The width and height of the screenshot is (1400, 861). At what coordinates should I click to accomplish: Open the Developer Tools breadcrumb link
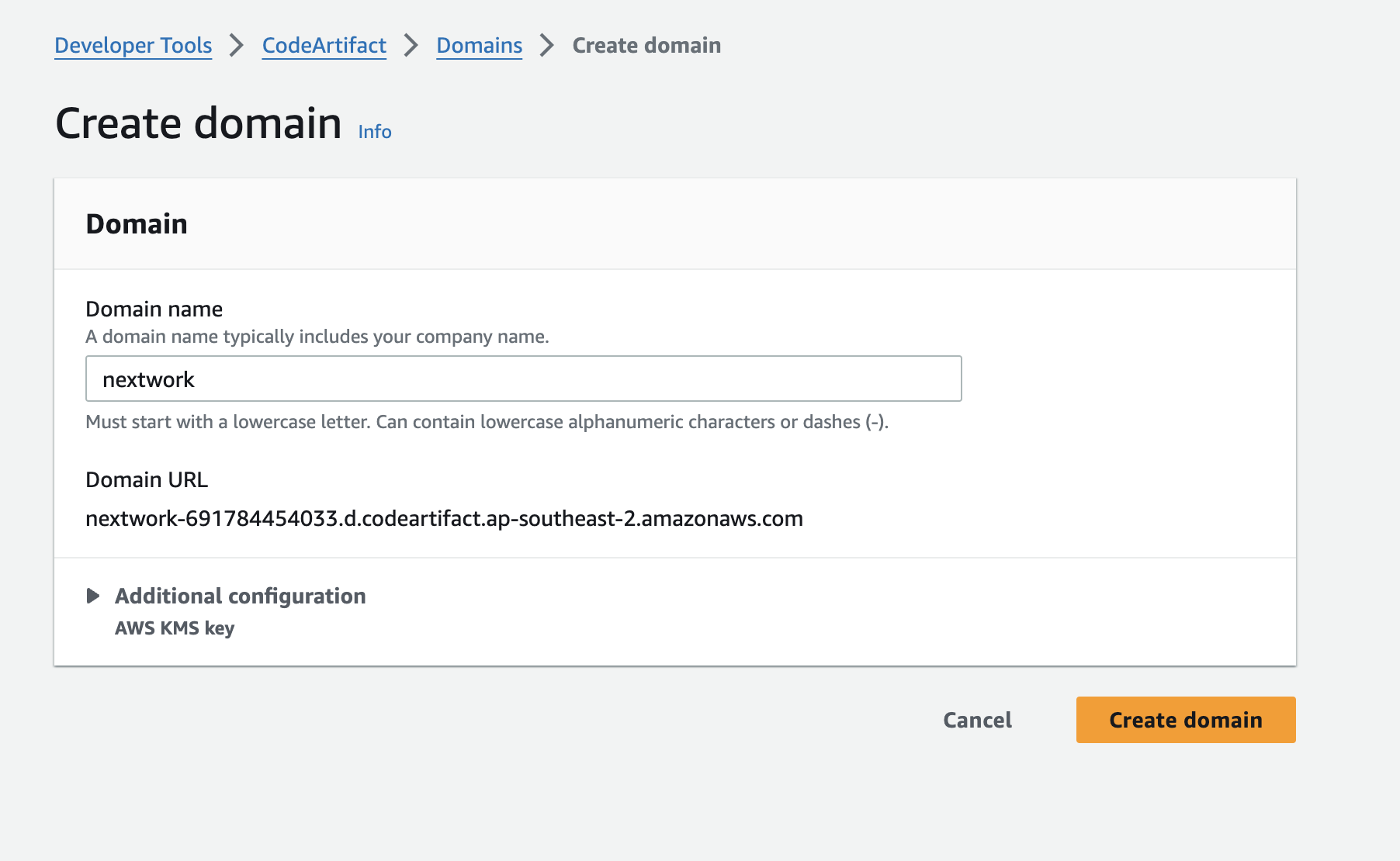(x=133, y=46)
